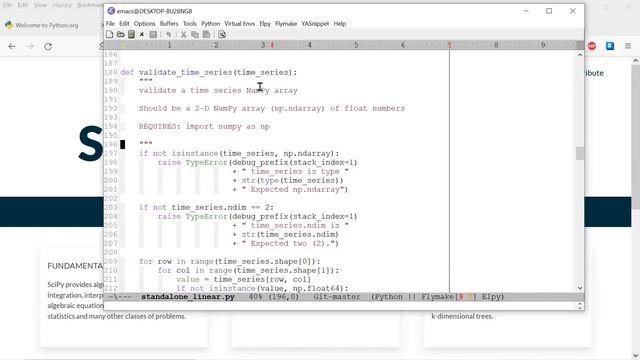Viewport: 640px width, 360px height.
Task: Click the 'Should be a 2-D NumPy array' line
Action: click(x=271, y=109)
